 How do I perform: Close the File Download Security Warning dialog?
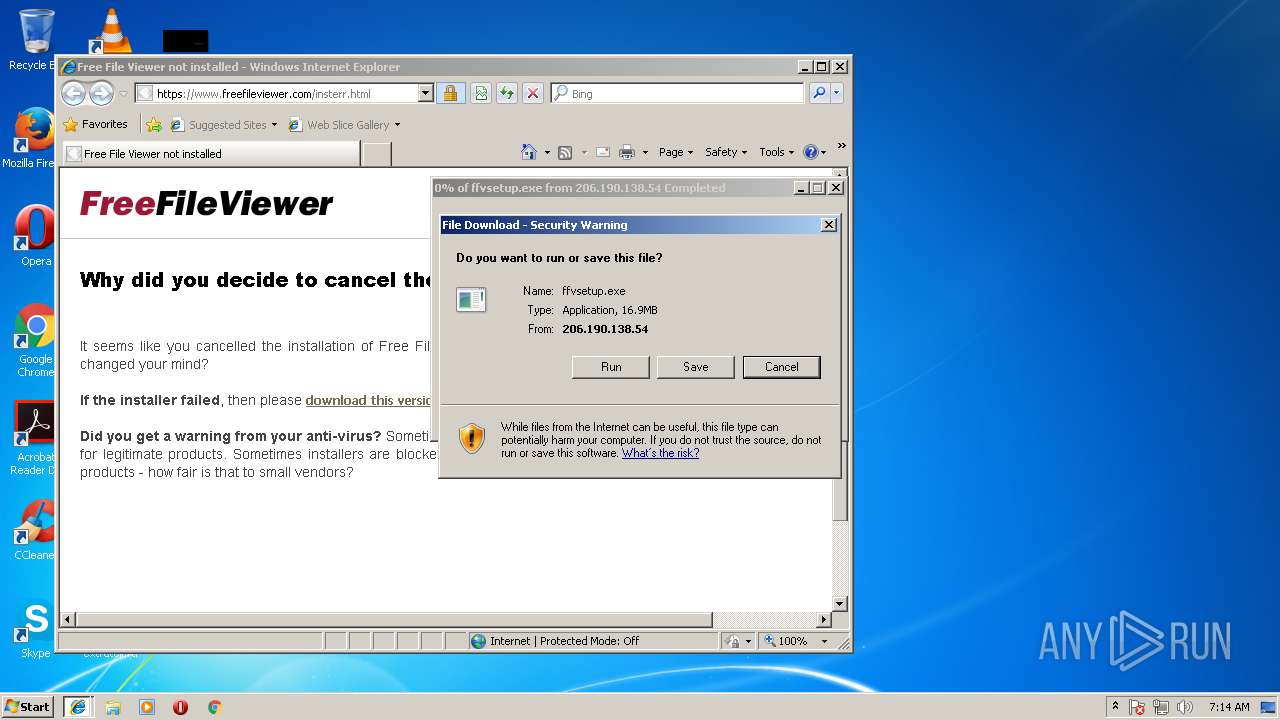[x=828, y=225]
